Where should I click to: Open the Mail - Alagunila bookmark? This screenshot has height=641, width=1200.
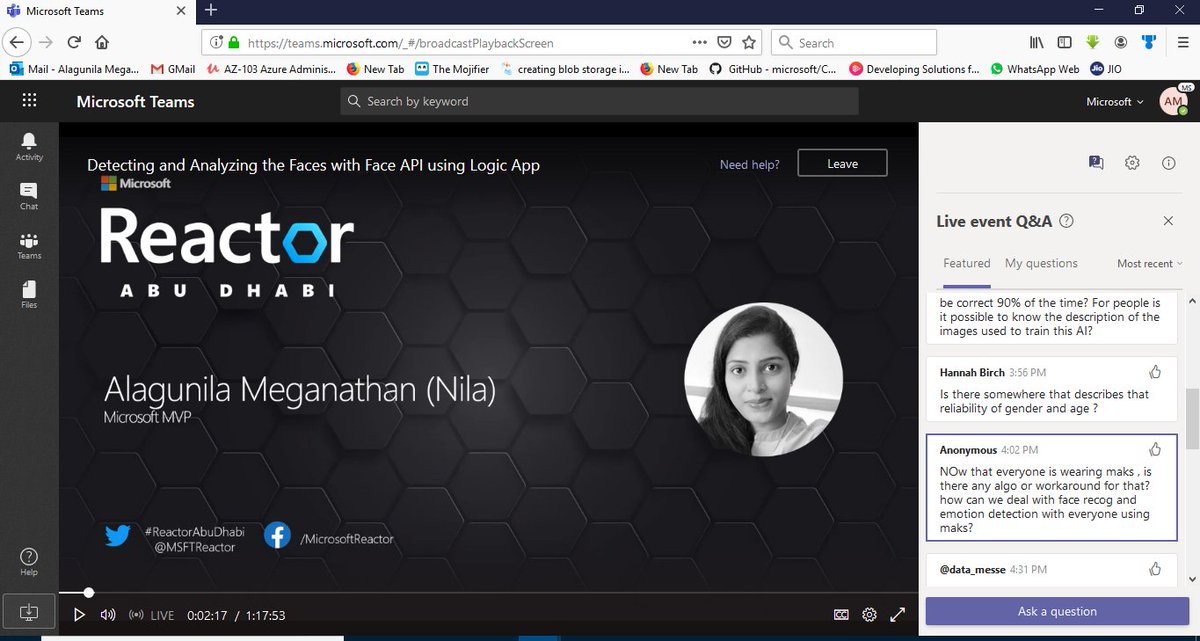tap(76, 69)
